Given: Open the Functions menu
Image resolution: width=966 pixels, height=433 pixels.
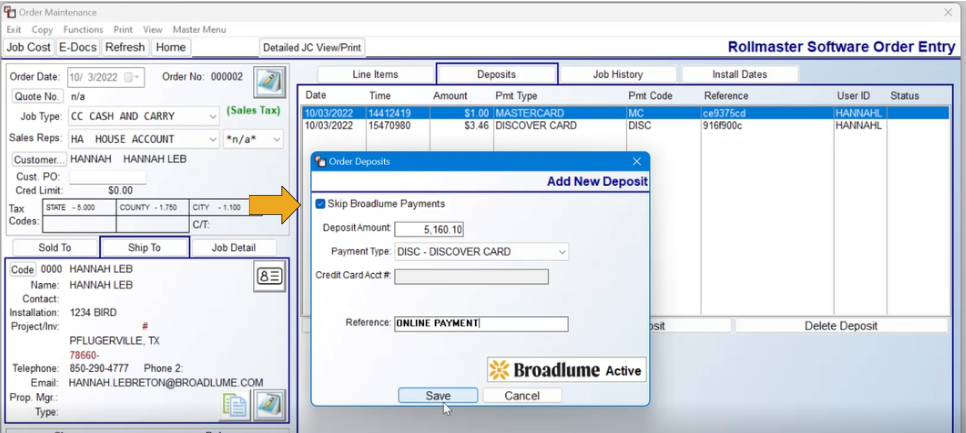Looking at the screenshot, I should pyautogui.click(x=83, y=30).
